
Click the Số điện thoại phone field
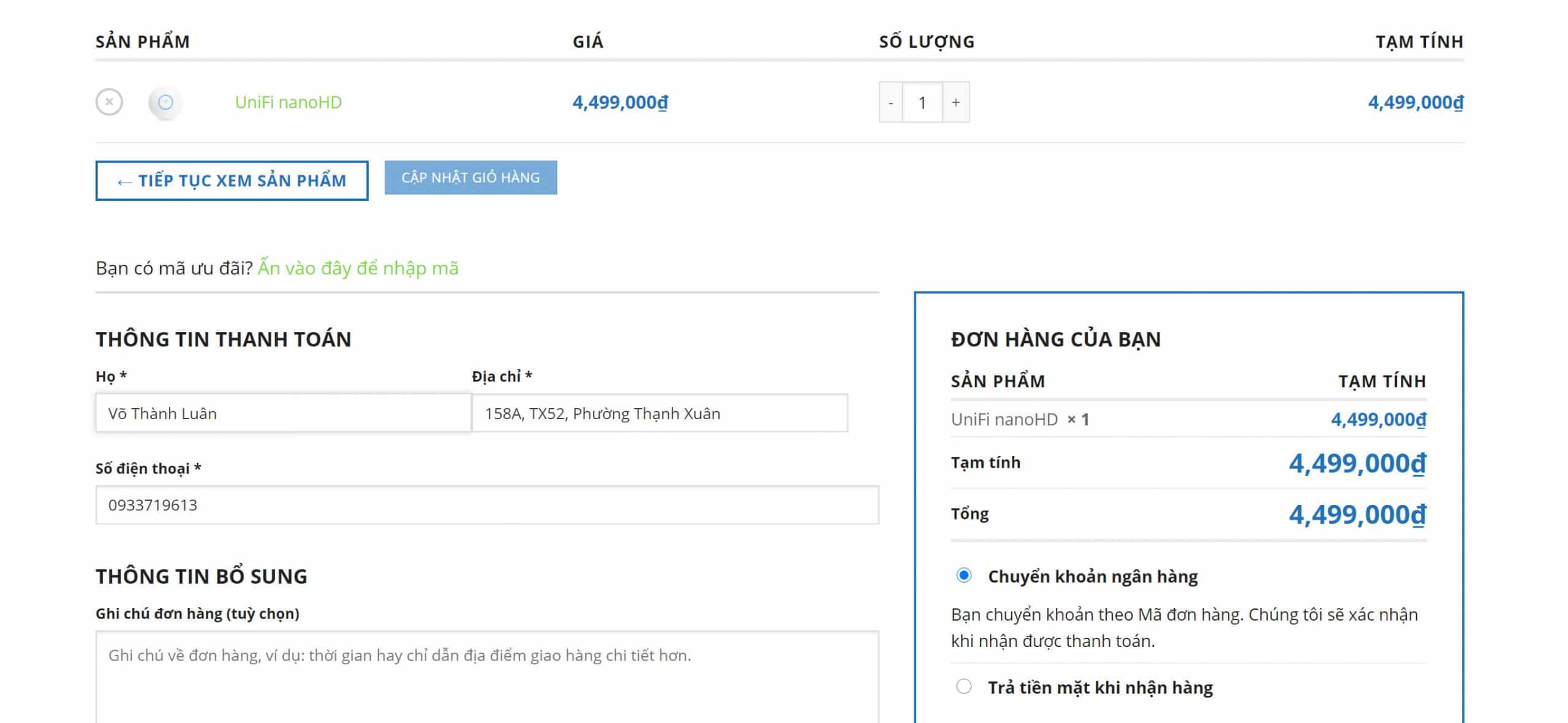point(487,505)
